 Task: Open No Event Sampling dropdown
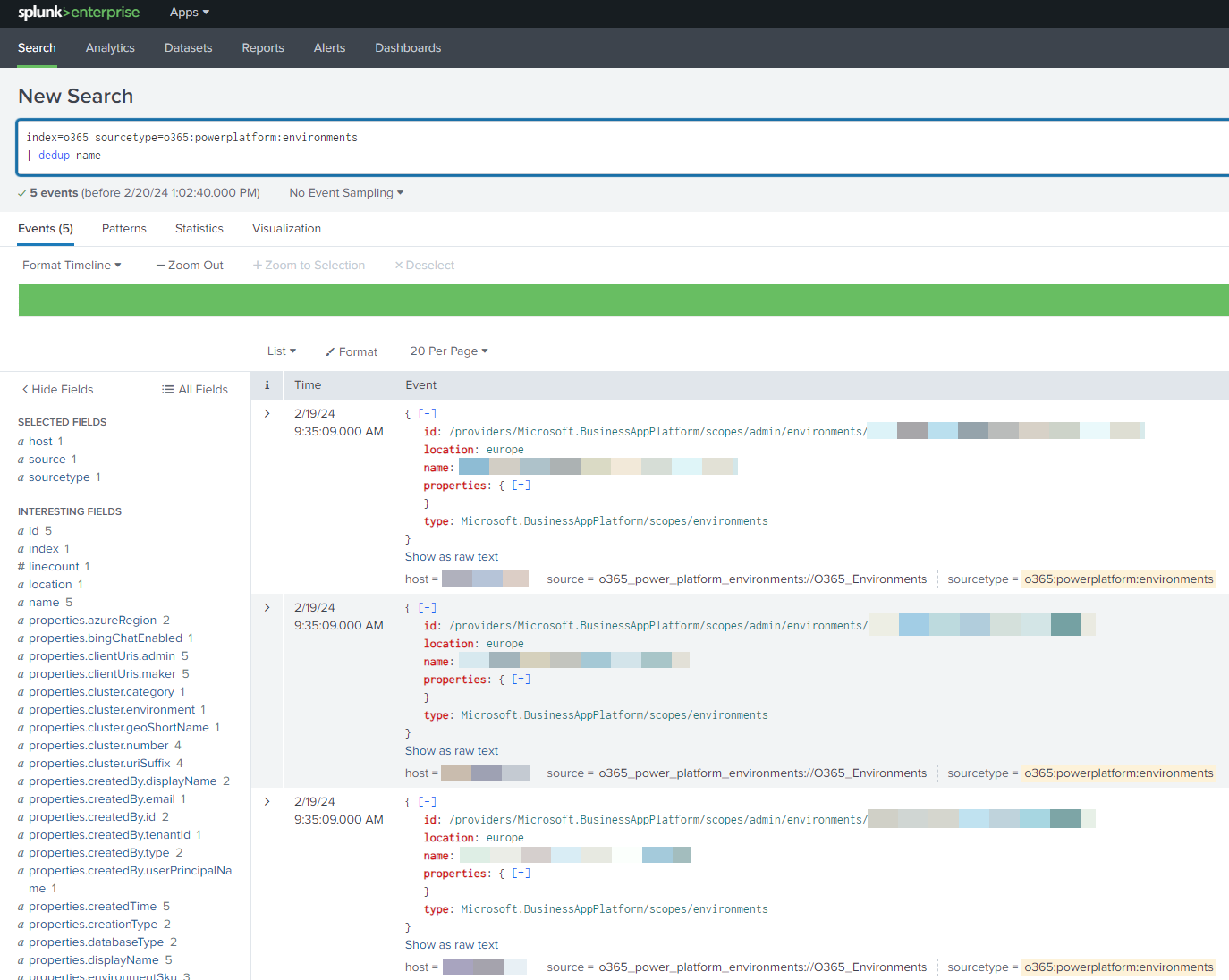pos(346,193)
